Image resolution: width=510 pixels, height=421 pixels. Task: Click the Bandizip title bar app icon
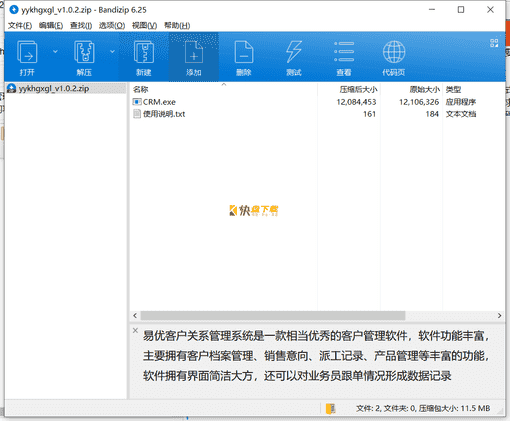click(14, 10)
